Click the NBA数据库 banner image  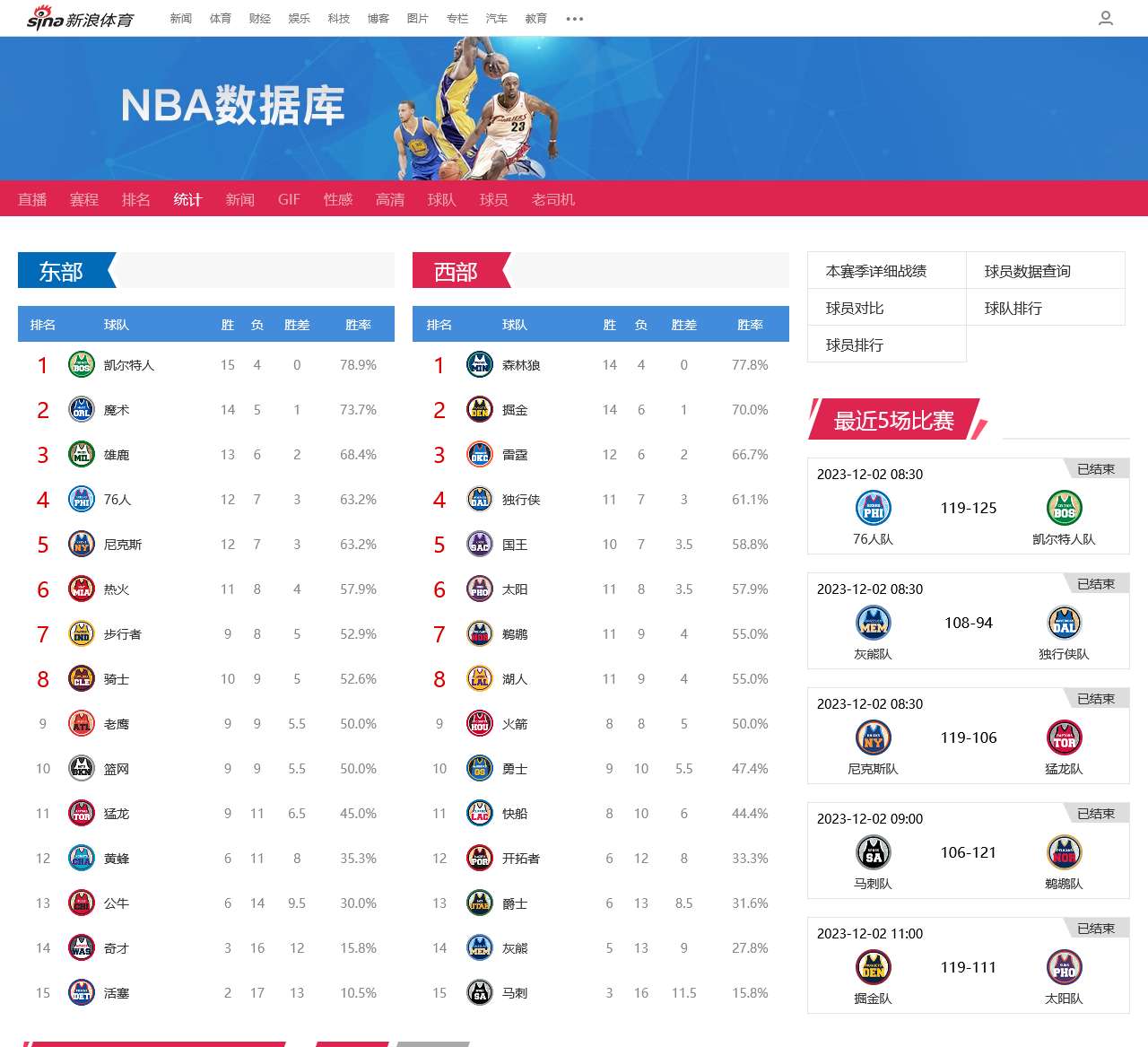click(x=574, y=108)
